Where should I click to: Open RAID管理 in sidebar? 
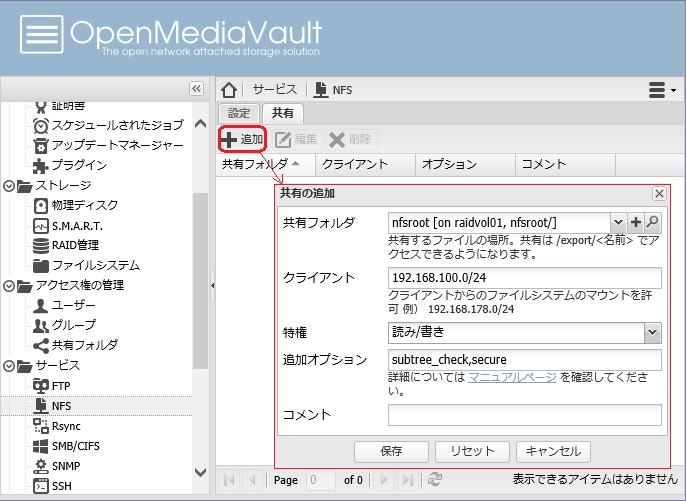[x=66, y=245]
